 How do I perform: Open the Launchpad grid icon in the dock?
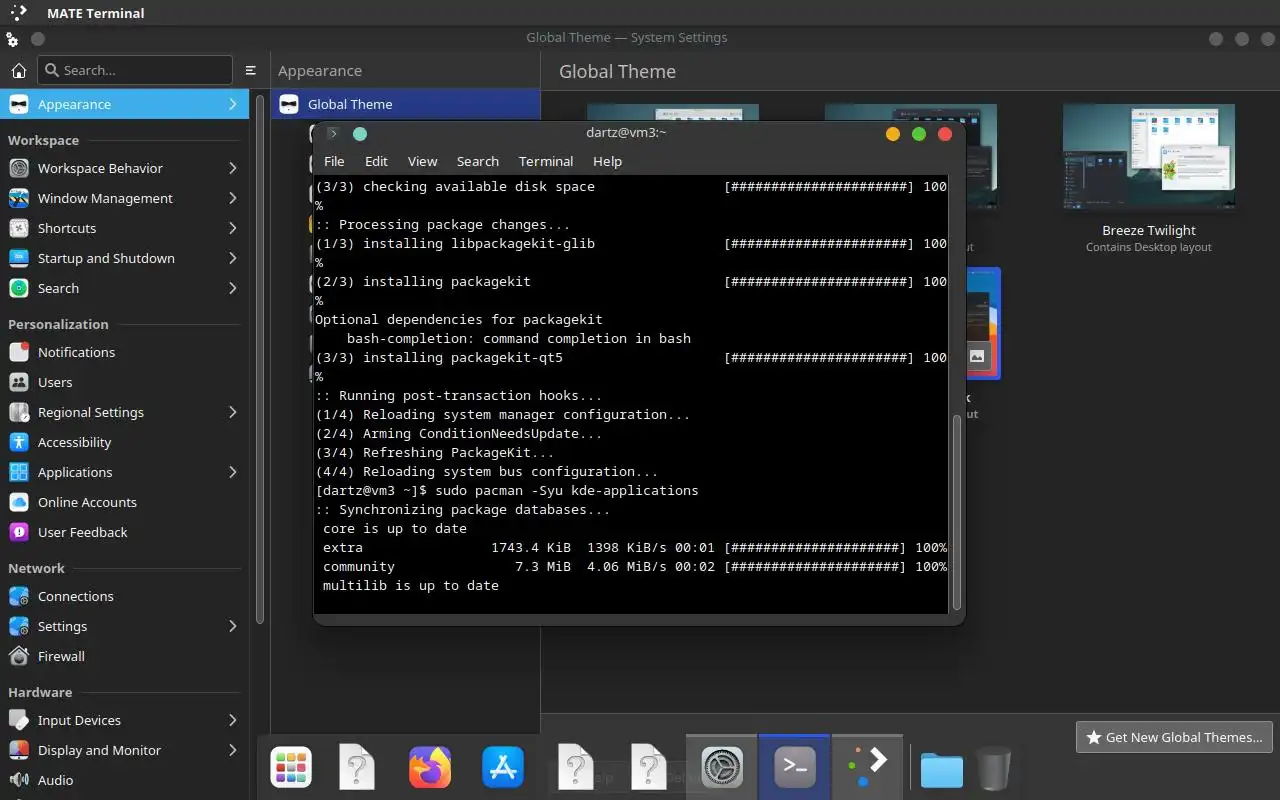[291, 768]
